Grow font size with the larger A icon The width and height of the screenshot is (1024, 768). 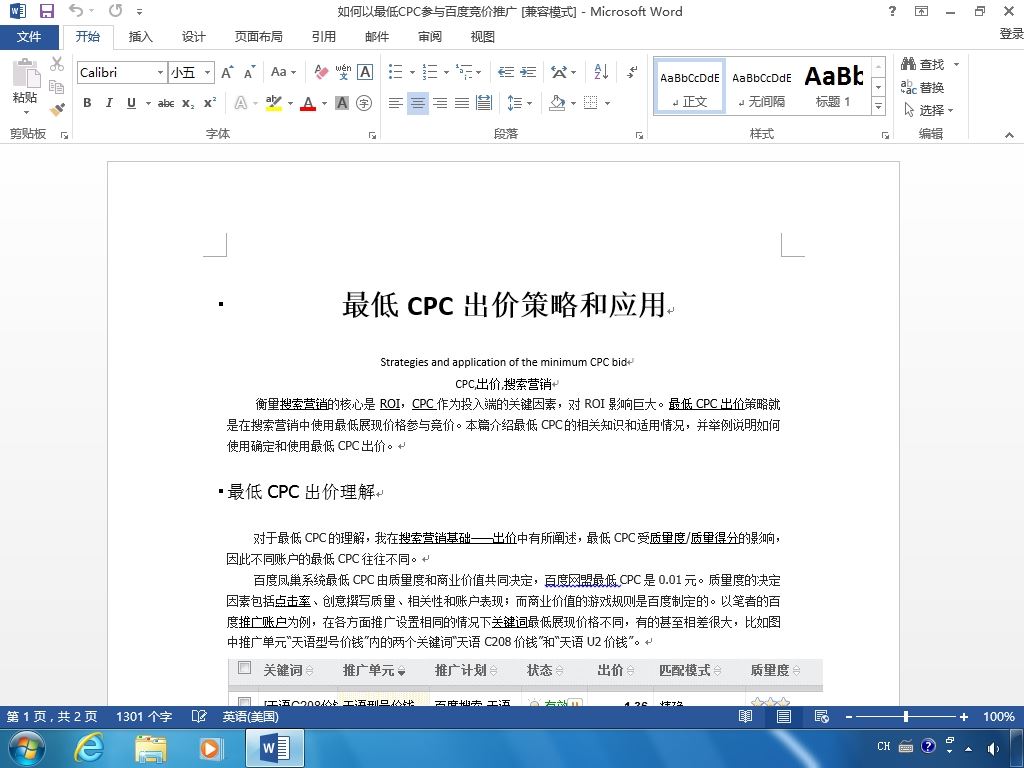[227, 72]
